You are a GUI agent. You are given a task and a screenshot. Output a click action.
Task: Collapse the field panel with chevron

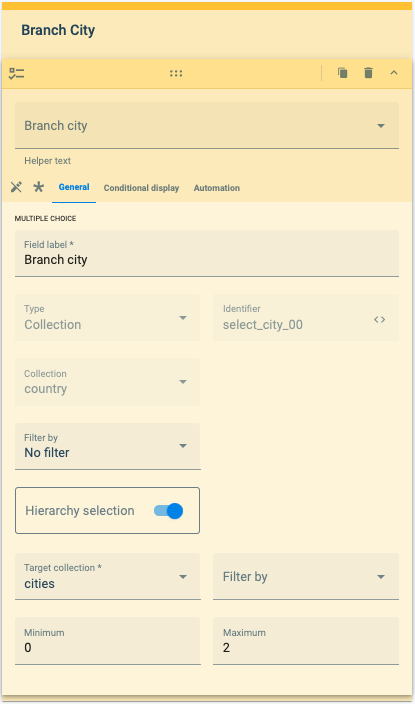pos(394,73)
